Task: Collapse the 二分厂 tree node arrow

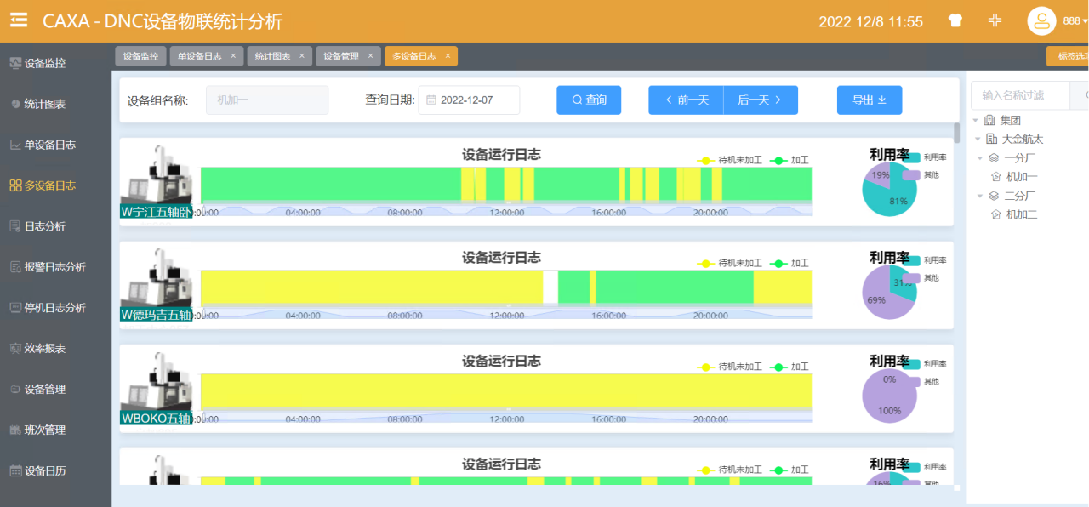Action: pos(980,196)
